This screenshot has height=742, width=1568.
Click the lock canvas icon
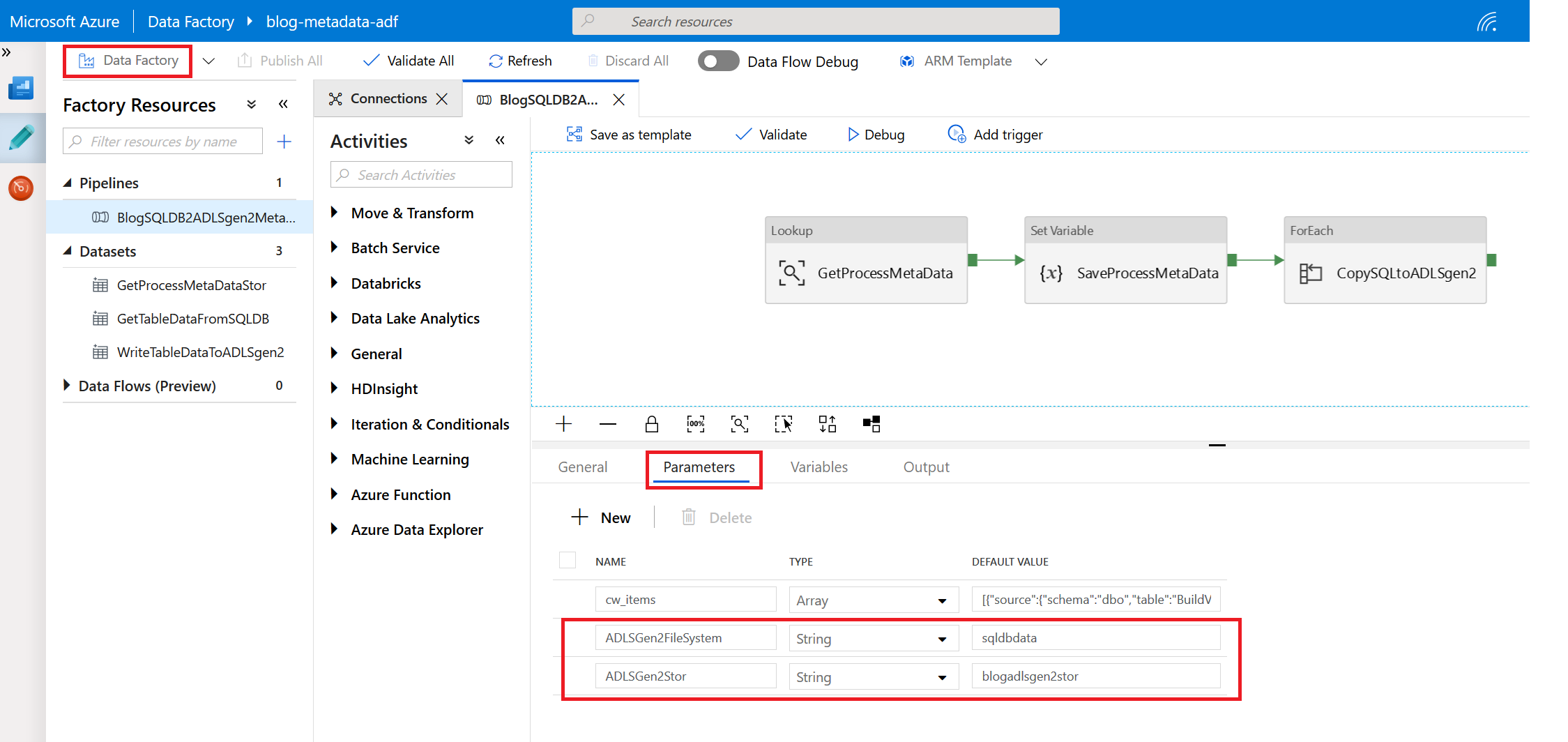coord(651,424)
